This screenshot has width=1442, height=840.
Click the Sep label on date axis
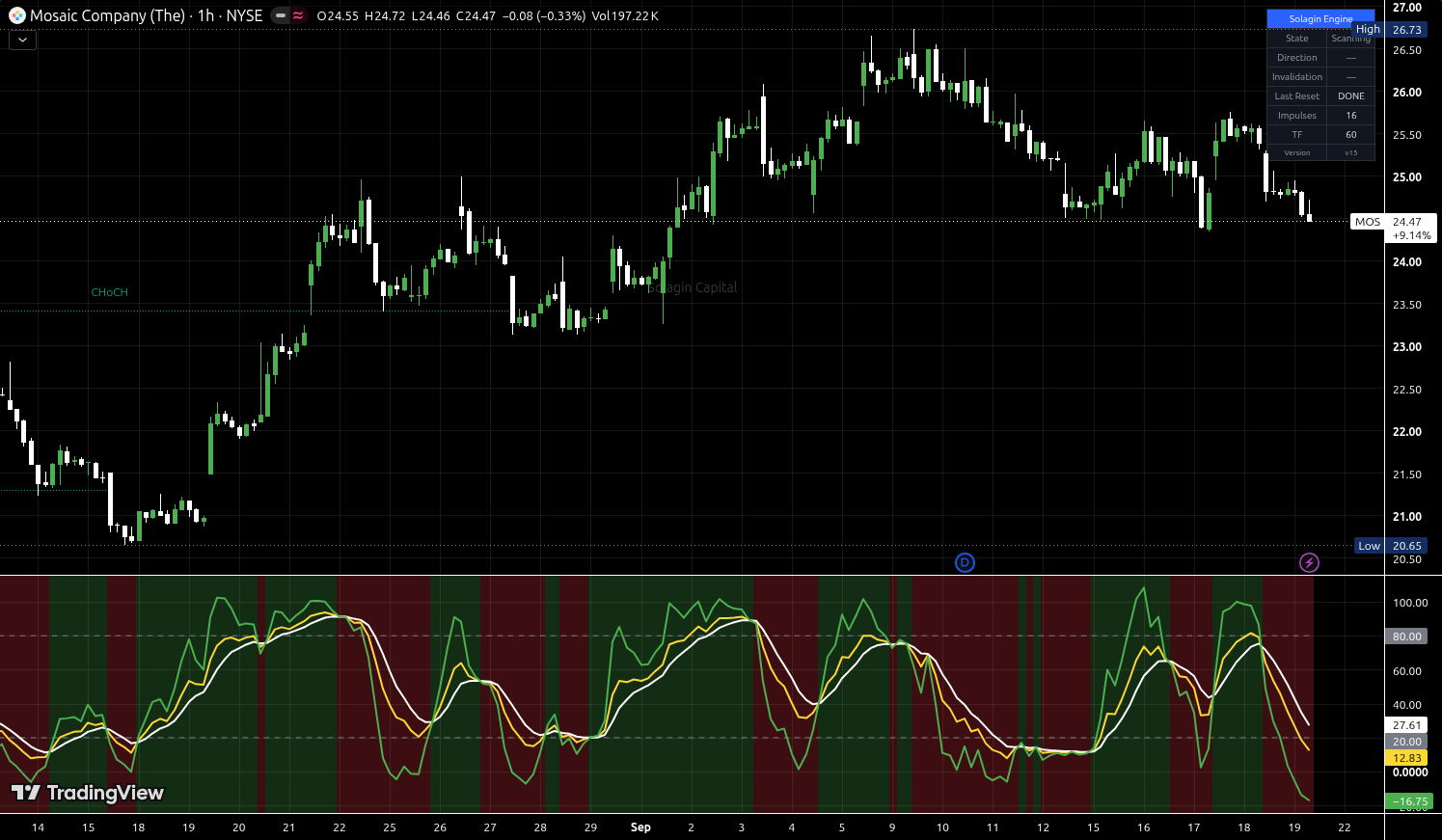coord(640,827)
